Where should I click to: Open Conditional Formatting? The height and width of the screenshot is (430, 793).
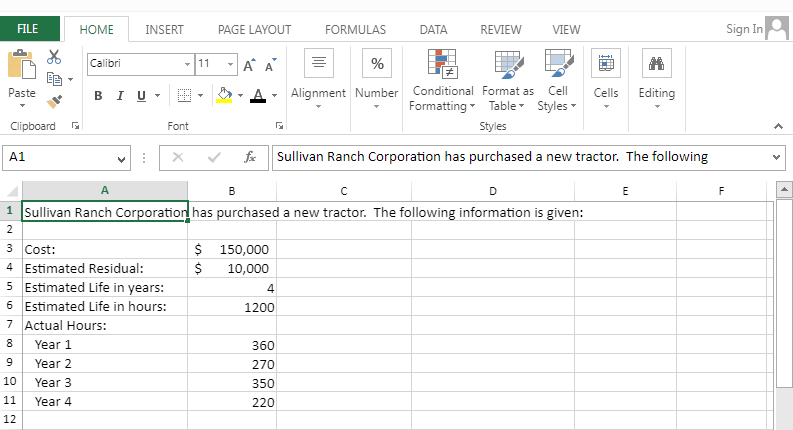[x=442, y=80]
